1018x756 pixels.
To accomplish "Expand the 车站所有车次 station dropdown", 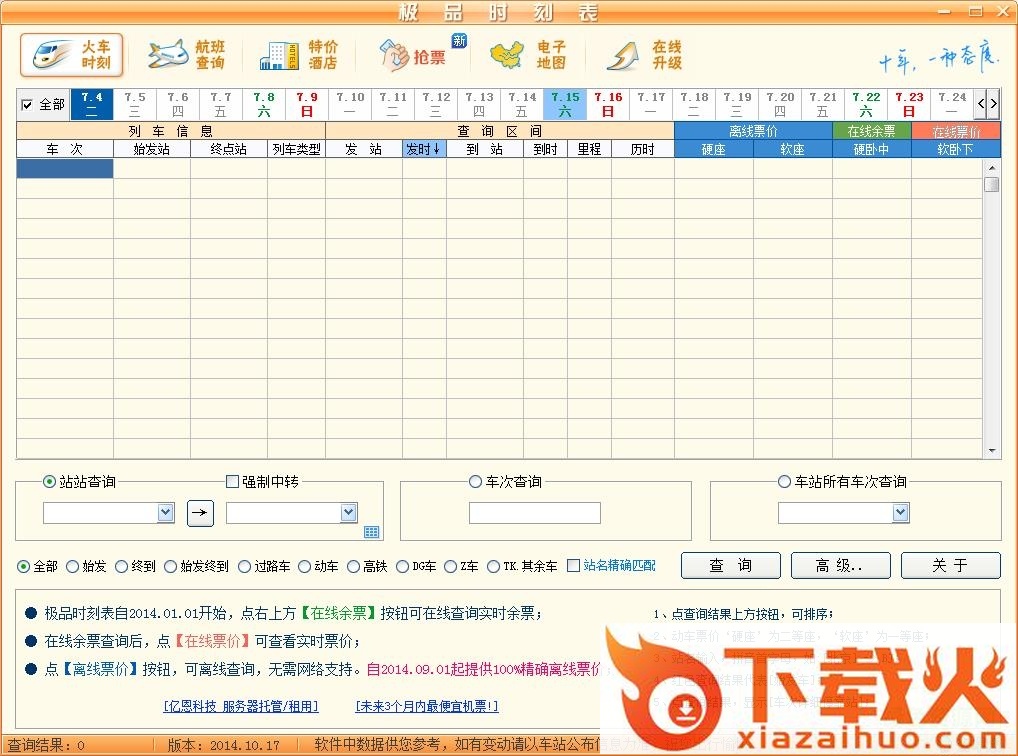I will pos(900,512).
